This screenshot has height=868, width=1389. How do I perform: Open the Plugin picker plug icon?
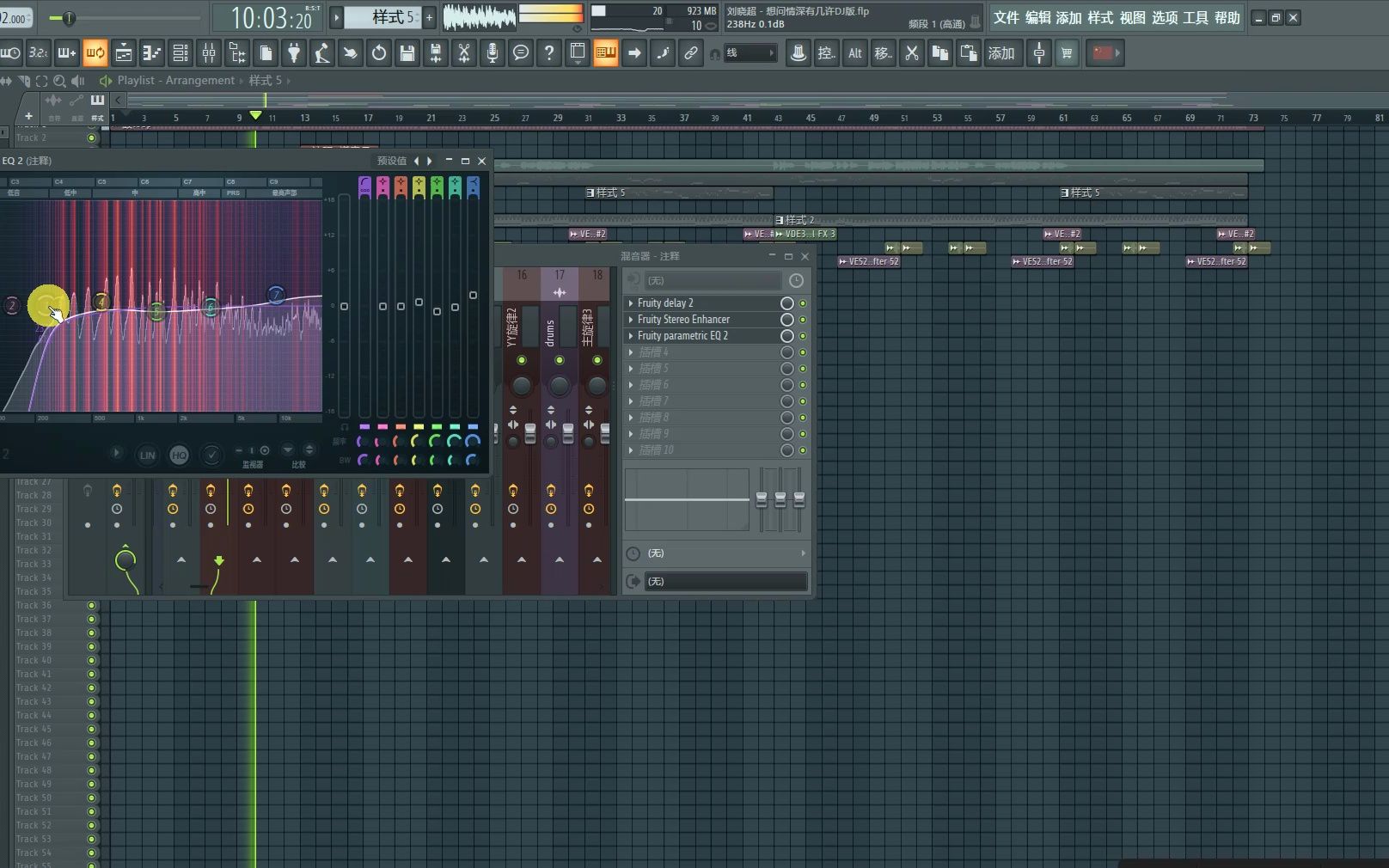click(x=294, y=53)
